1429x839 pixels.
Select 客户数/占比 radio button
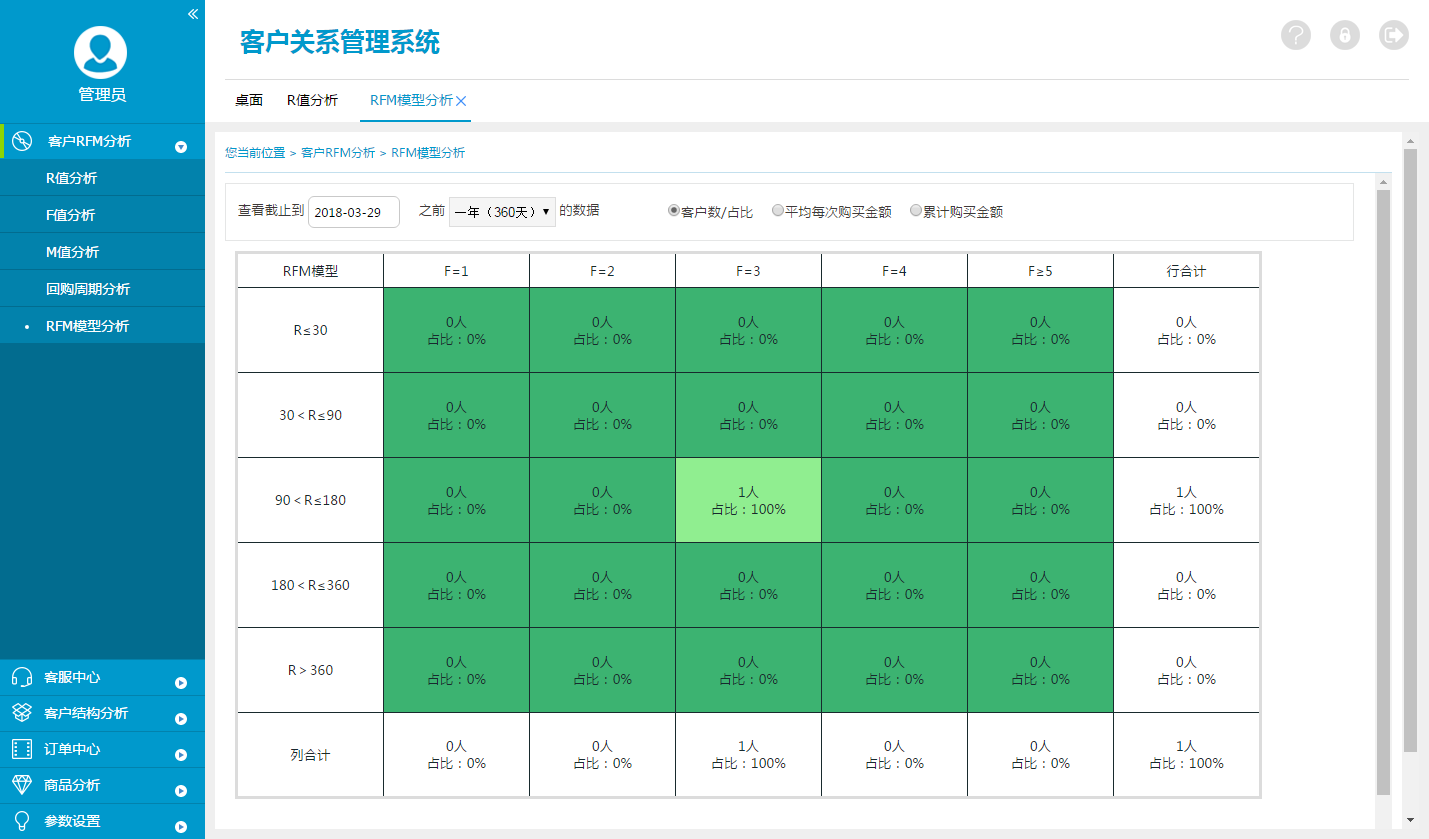pyautogui.click(x=674, y=211)
